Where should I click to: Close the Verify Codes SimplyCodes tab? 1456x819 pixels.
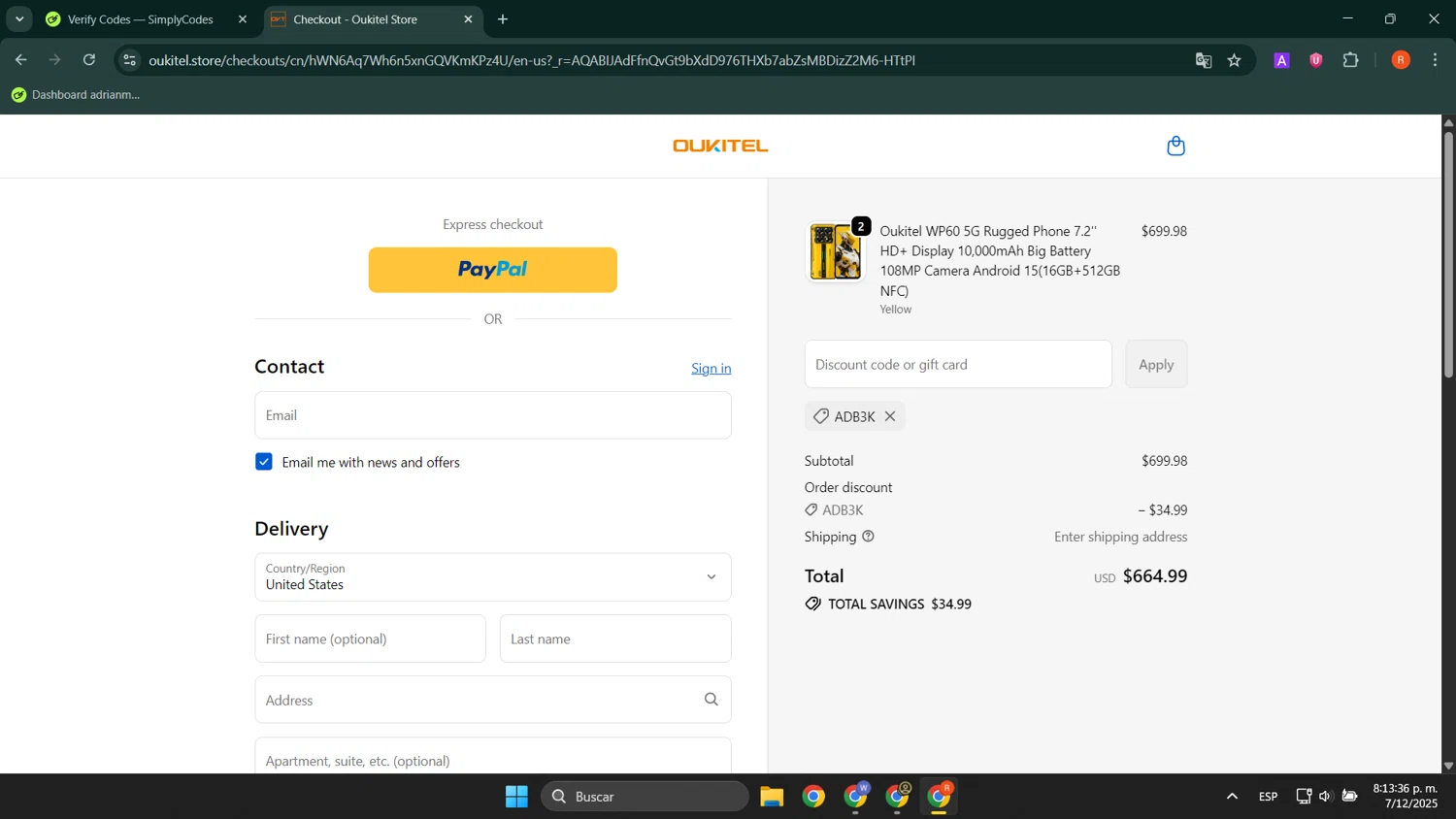pyautogui.click(x=243, y=19)
